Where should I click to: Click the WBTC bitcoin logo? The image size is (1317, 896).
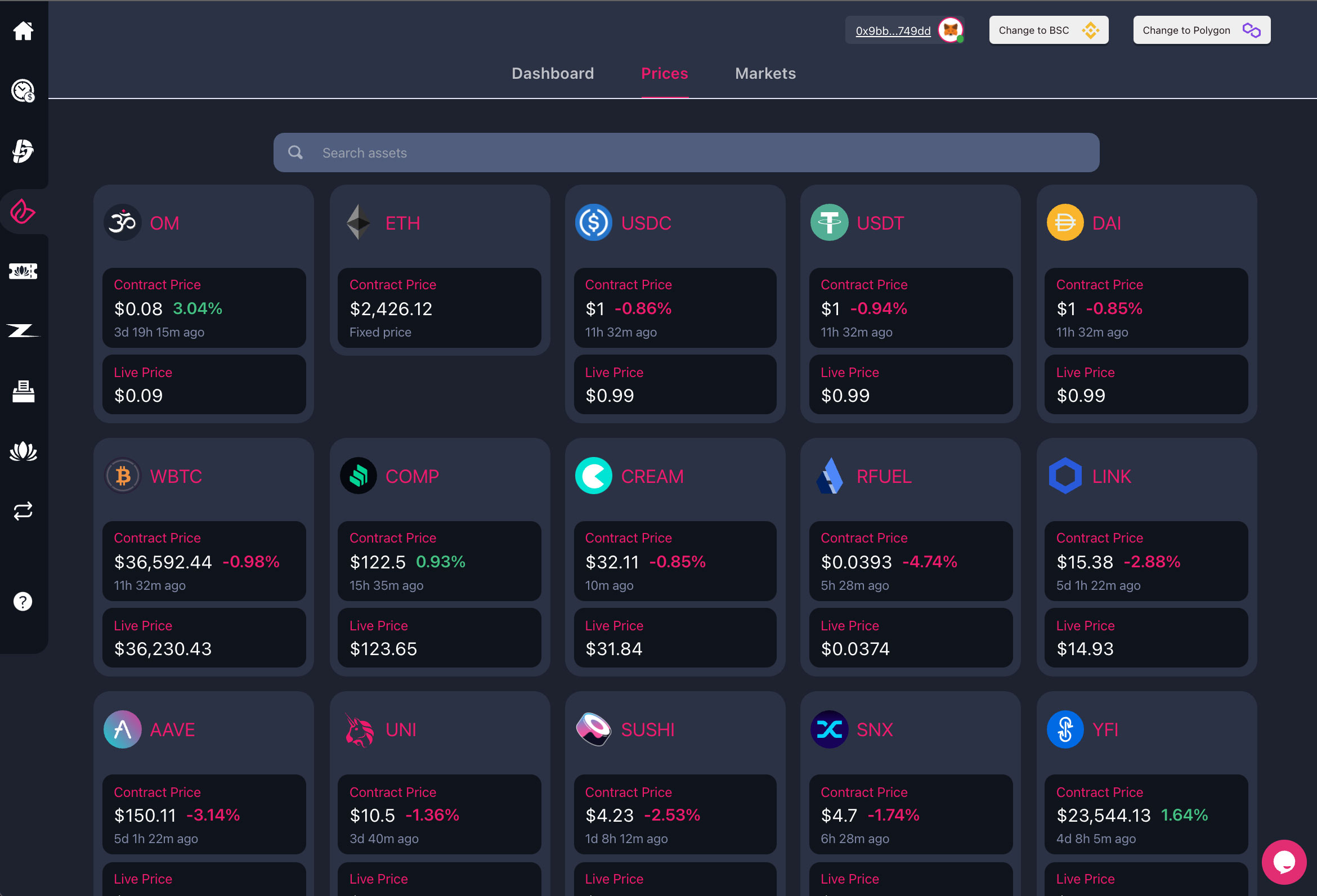point(122,476)
